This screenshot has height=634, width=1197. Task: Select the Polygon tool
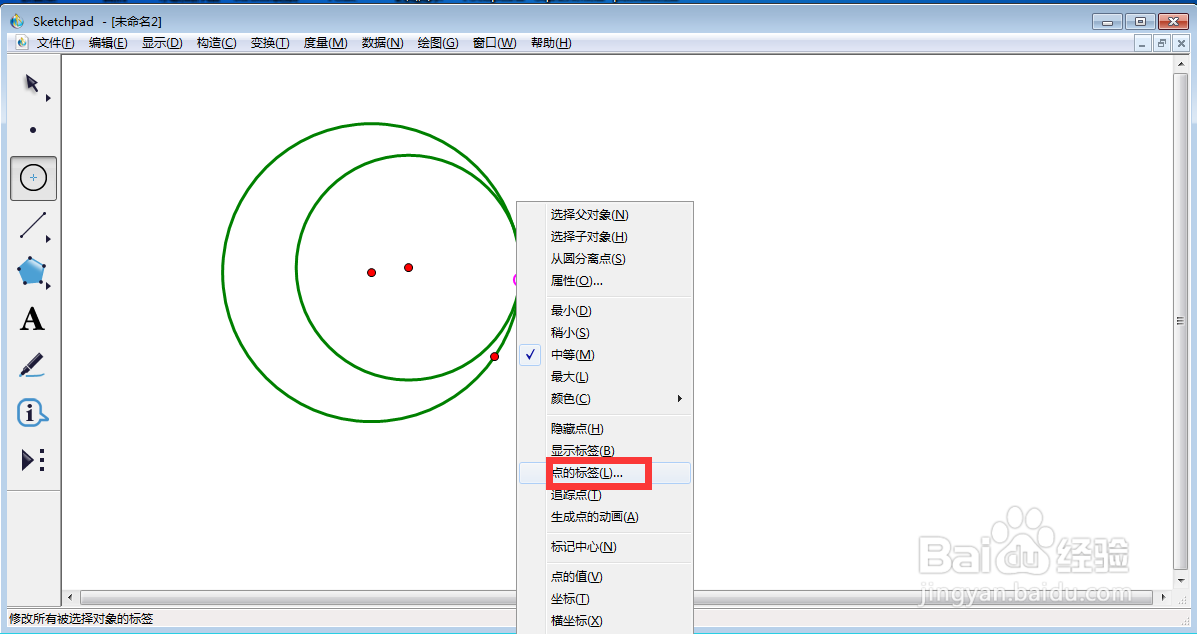coord(31,272)
